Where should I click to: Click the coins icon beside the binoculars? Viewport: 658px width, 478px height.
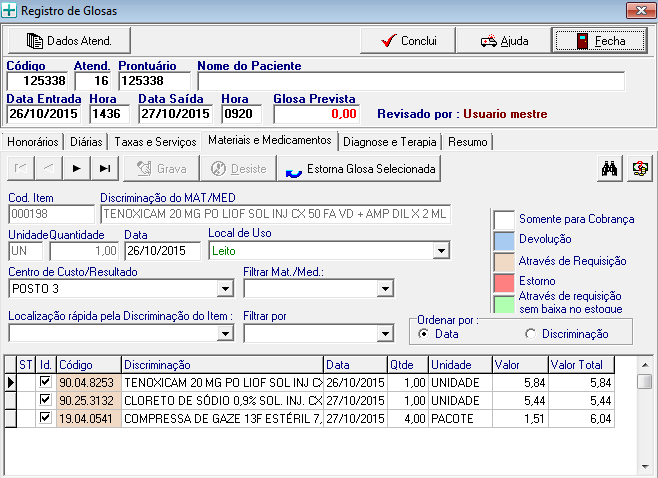(x=640, y=168)
